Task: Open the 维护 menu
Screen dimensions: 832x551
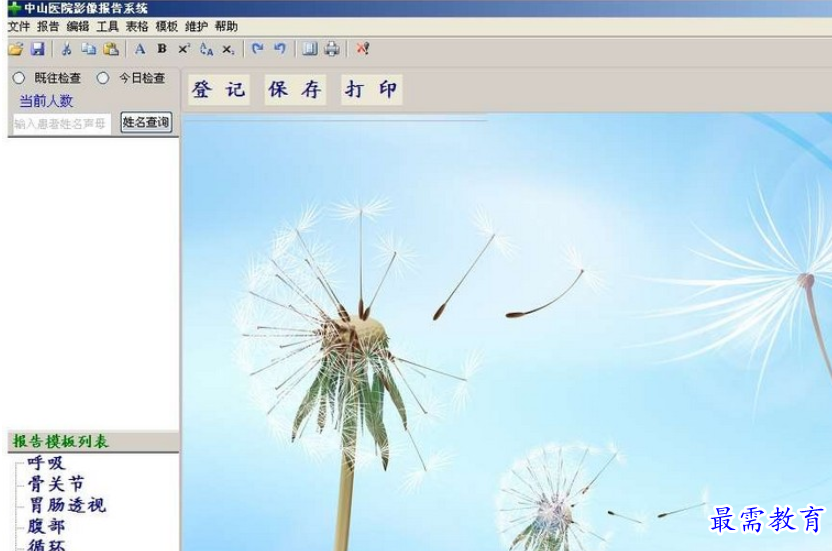Action: pyautogui.click(x=196, y=27)
